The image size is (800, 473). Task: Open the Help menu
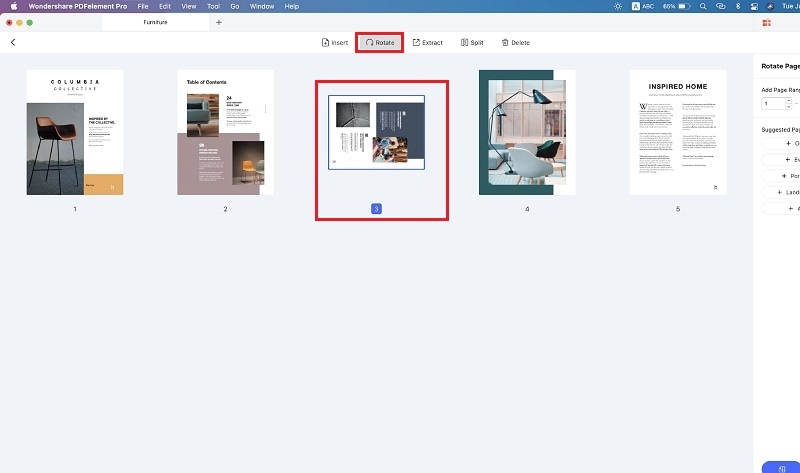tap(292, 6)
